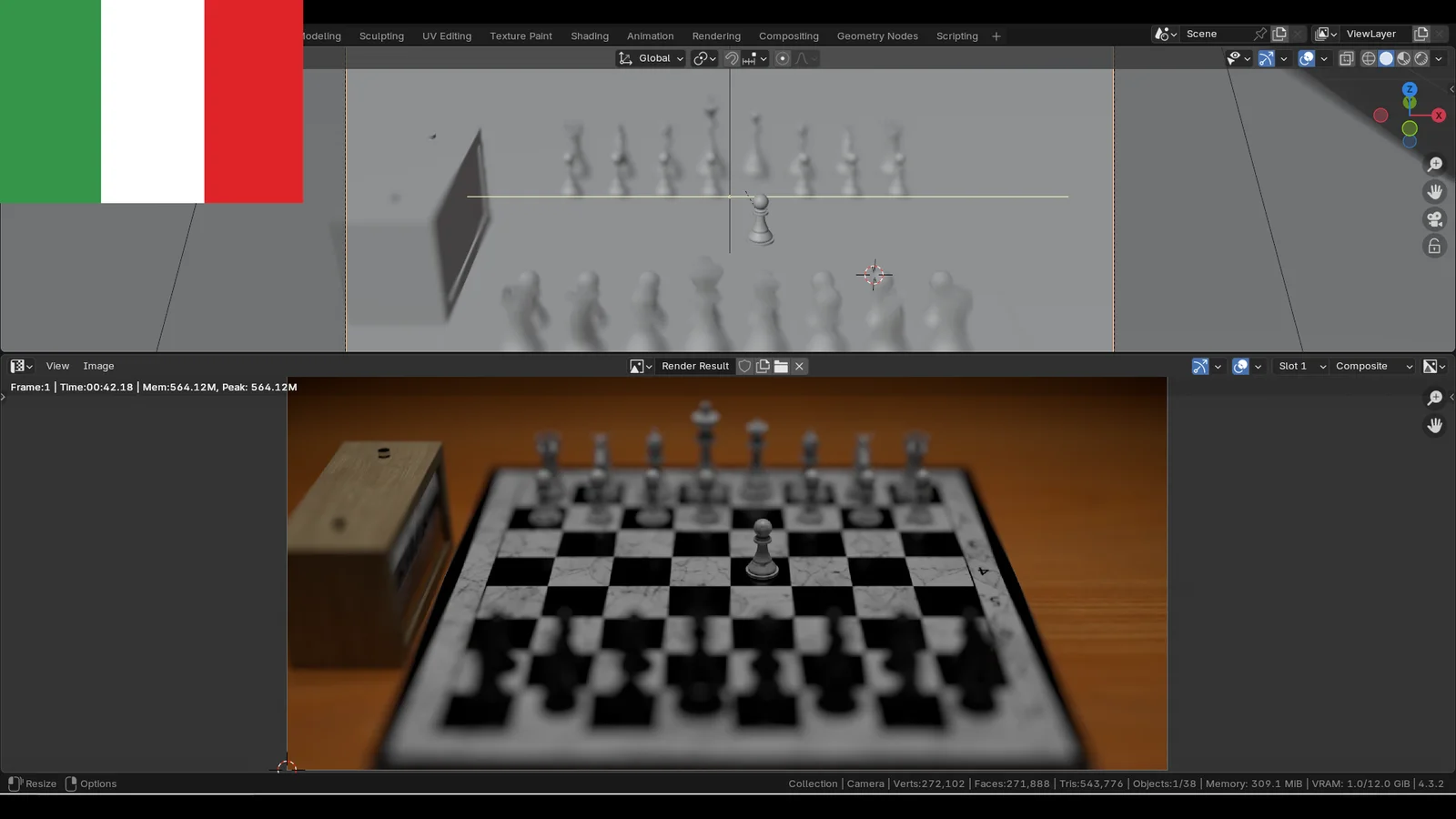Unlink the Render Result image with X

(799, 366)
